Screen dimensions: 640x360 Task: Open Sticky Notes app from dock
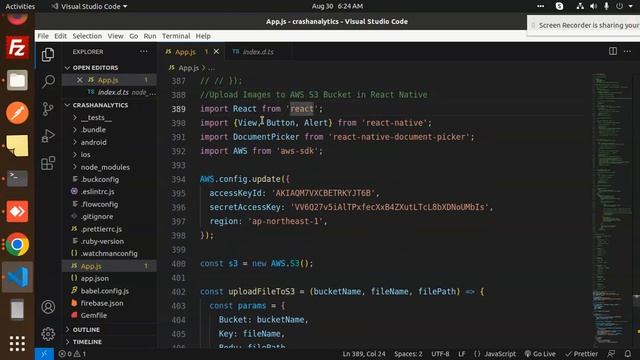(17, 146)
